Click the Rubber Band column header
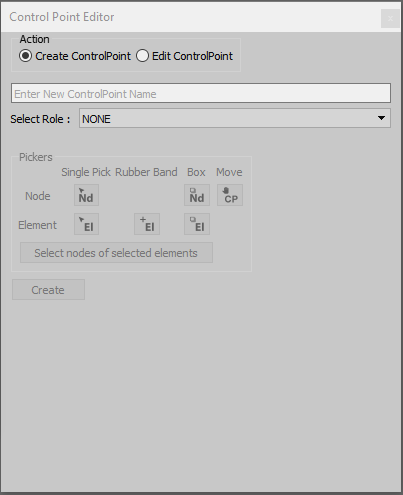 click(x=146, y=172)
